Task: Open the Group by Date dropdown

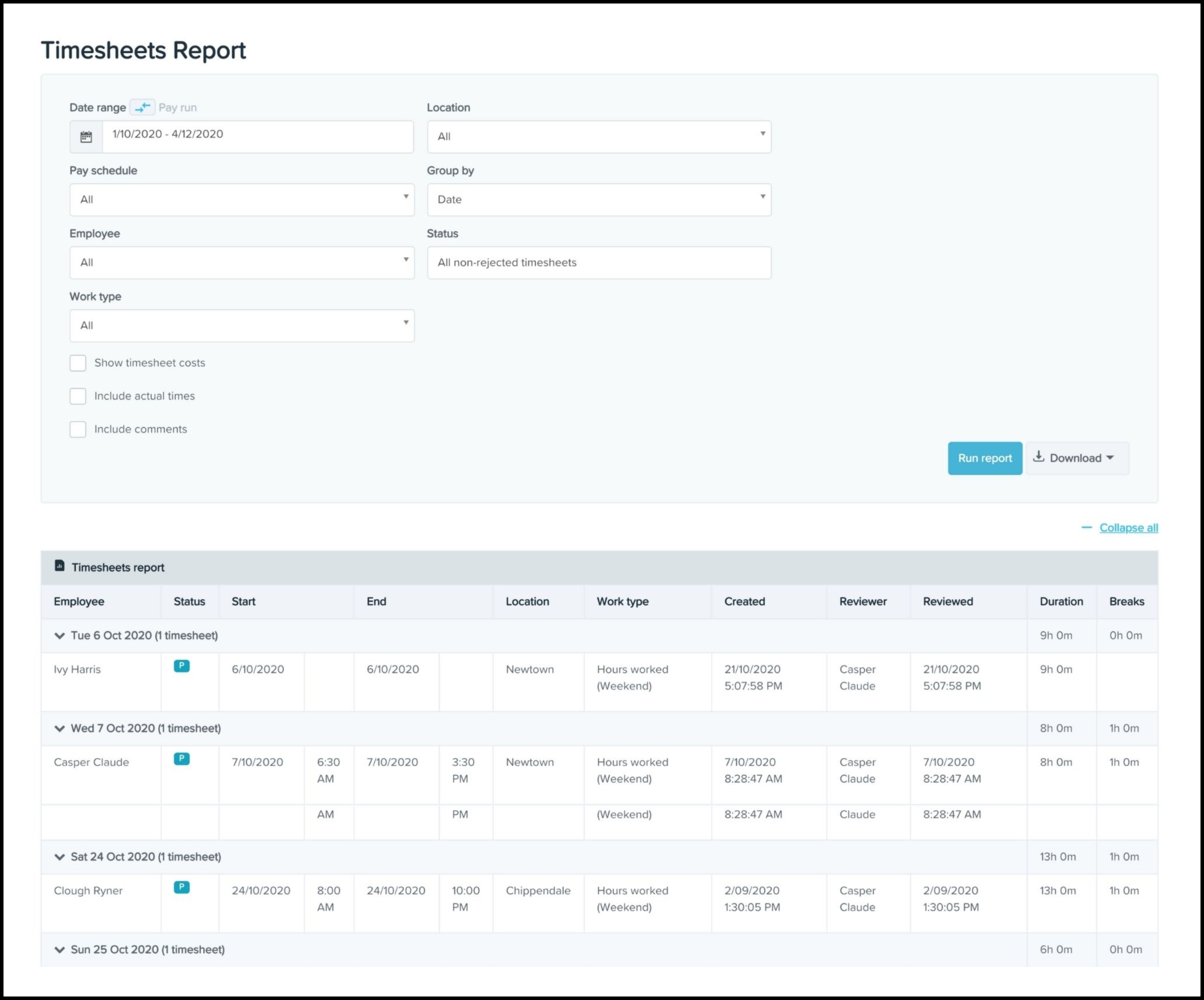Action: point(598,200)
